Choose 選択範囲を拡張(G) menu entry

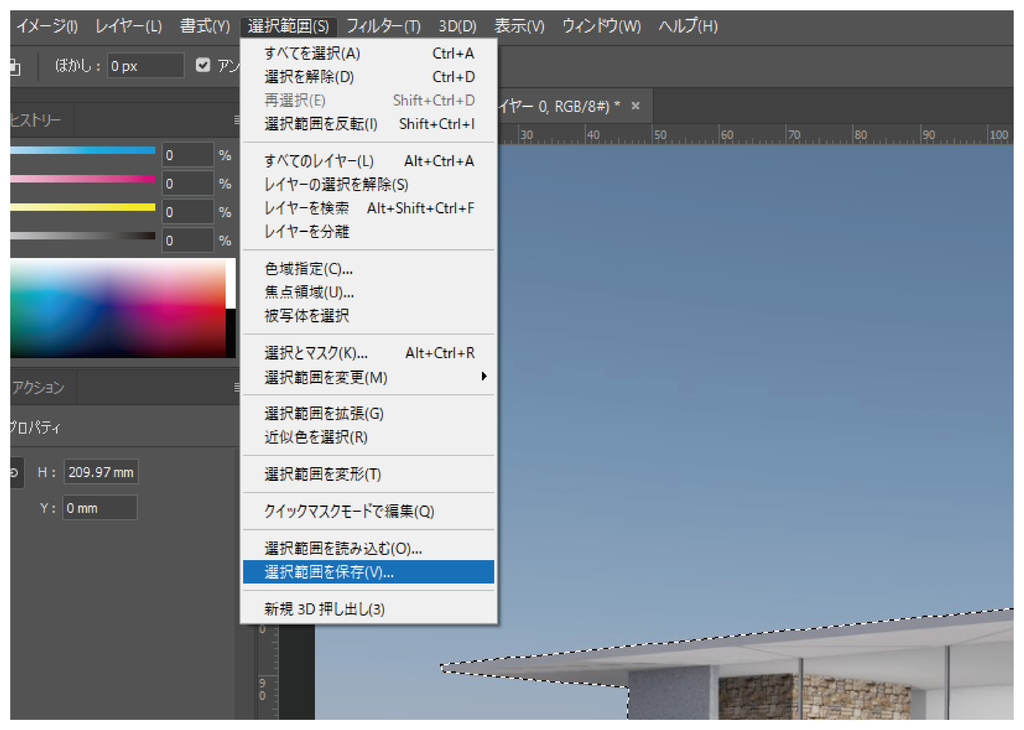click(x=369, y=414)
